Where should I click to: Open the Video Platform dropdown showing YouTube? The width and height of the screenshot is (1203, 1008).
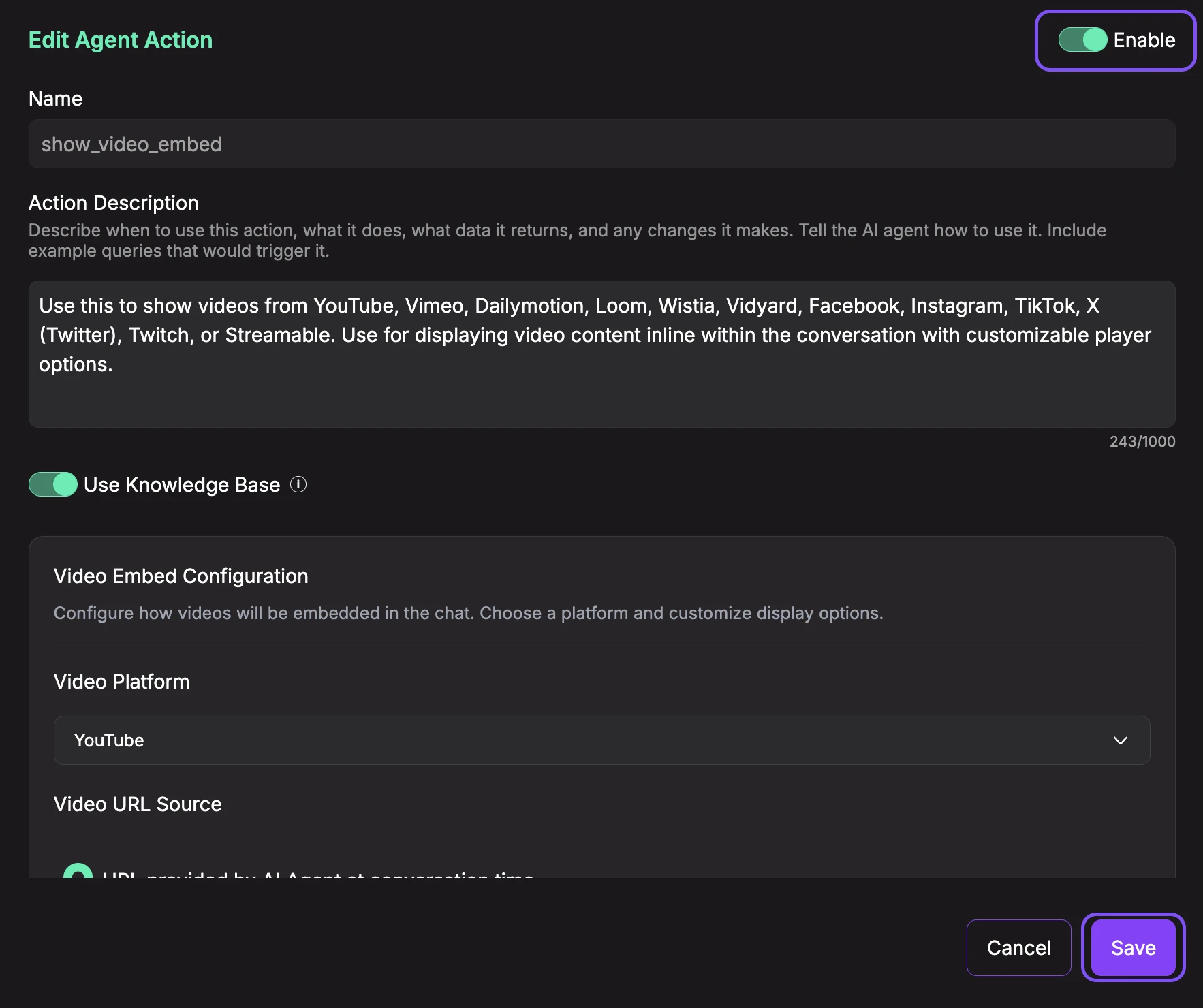(x=601, y=740)
